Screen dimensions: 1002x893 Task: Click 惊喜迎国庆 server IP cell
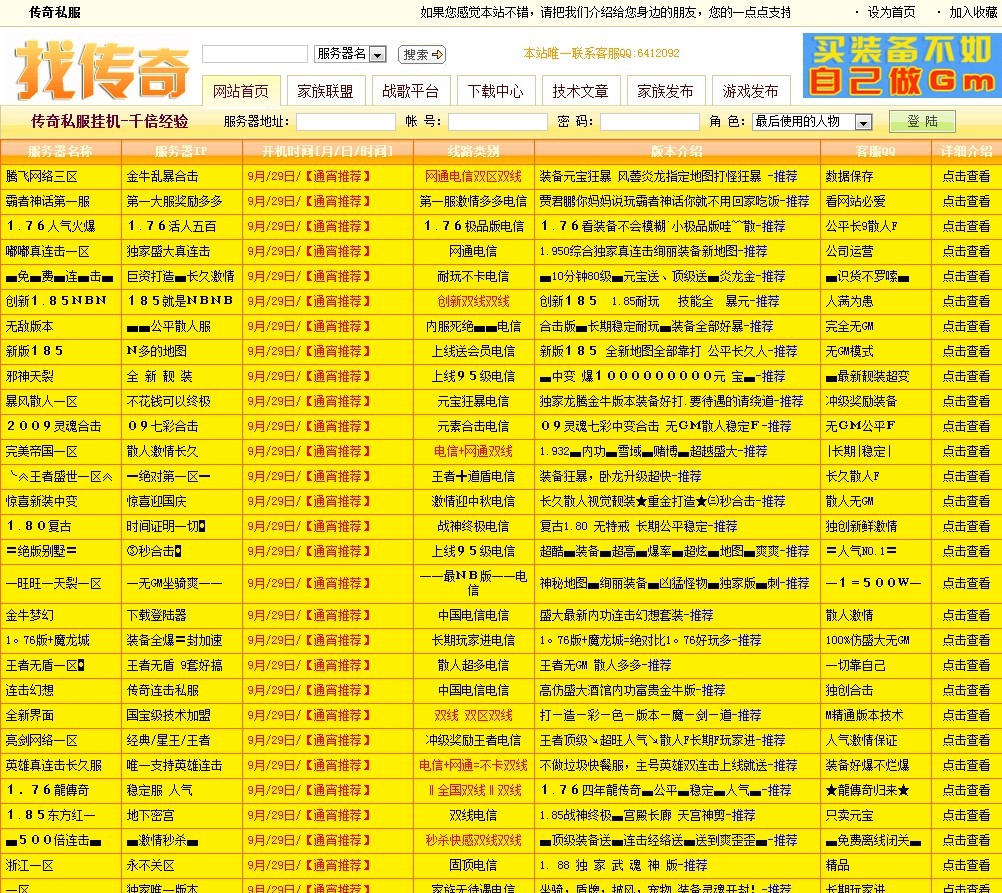157,501
